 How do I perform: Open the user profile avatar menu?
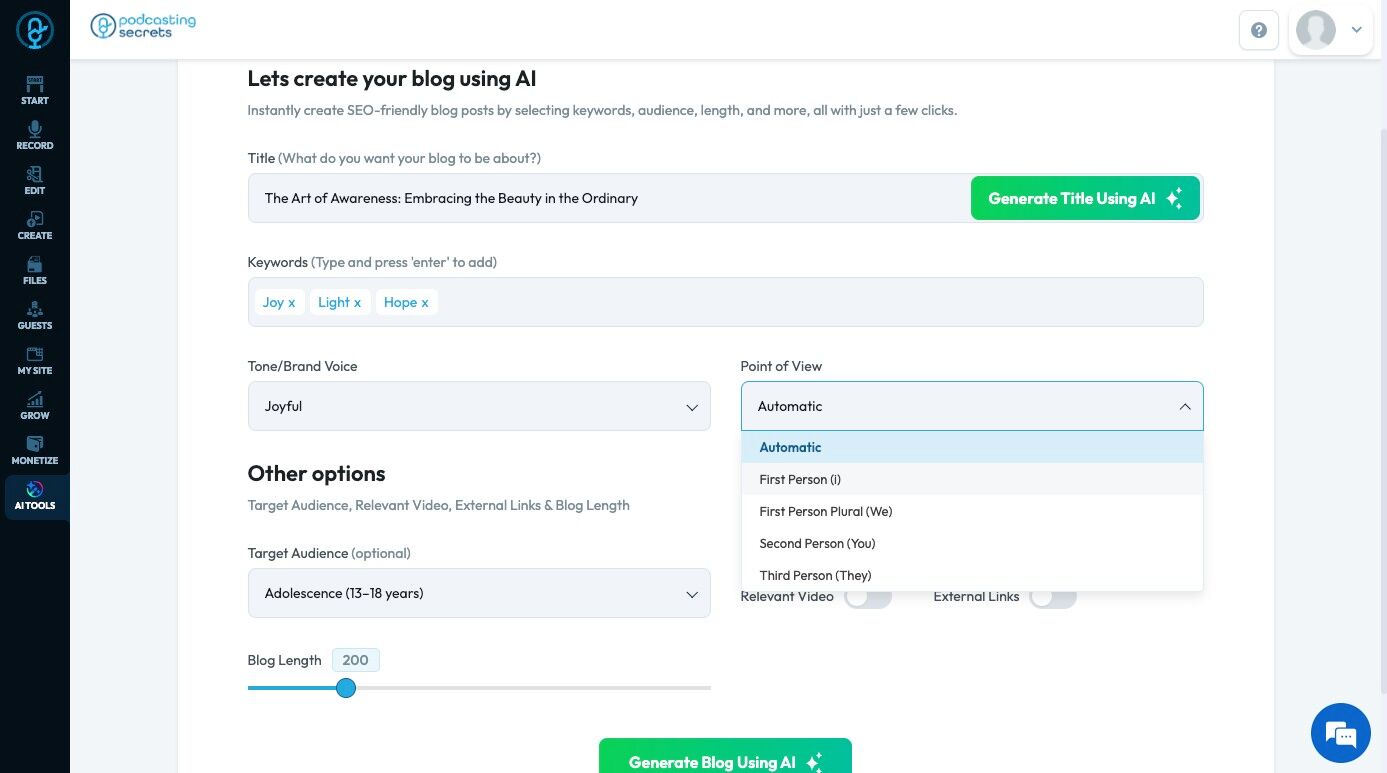pyautogui.click(x=1329, y=30)
